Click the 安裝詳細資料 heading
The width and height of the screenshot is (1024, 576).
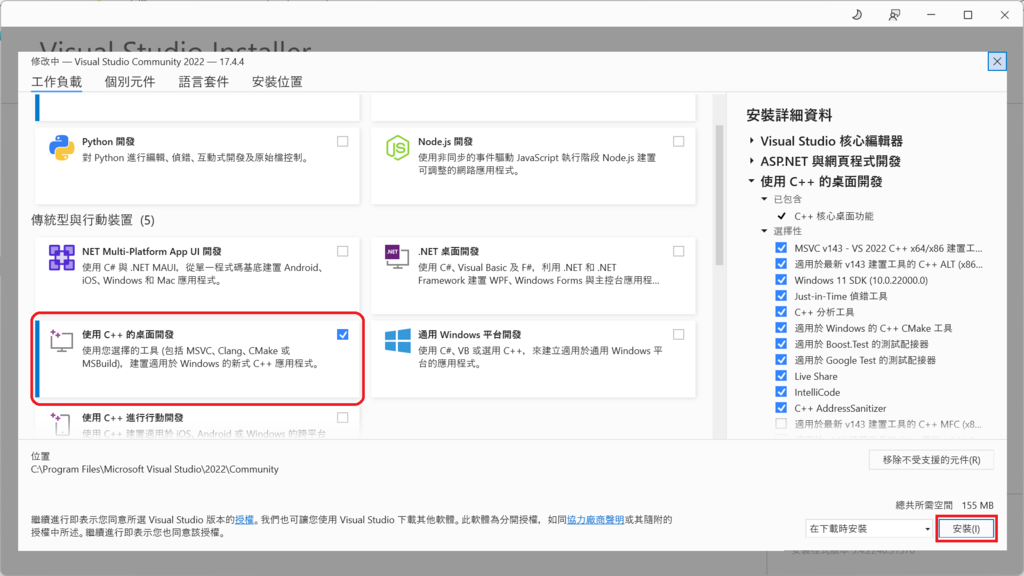click(x=790, y=116)
